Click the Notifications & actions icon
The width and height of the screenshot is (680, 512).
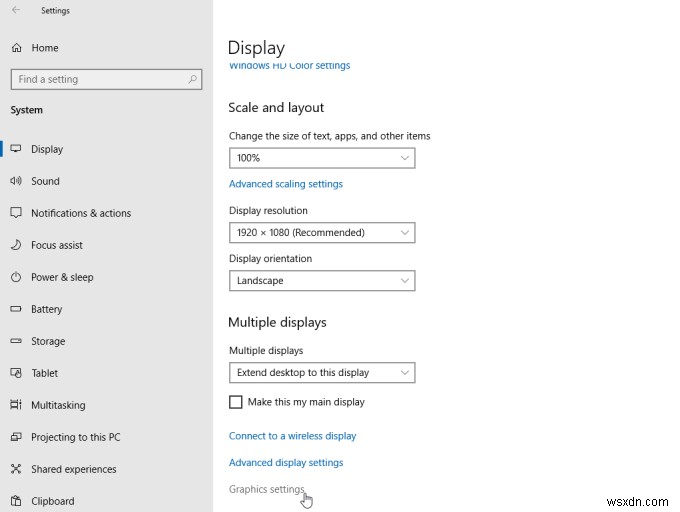16,213
